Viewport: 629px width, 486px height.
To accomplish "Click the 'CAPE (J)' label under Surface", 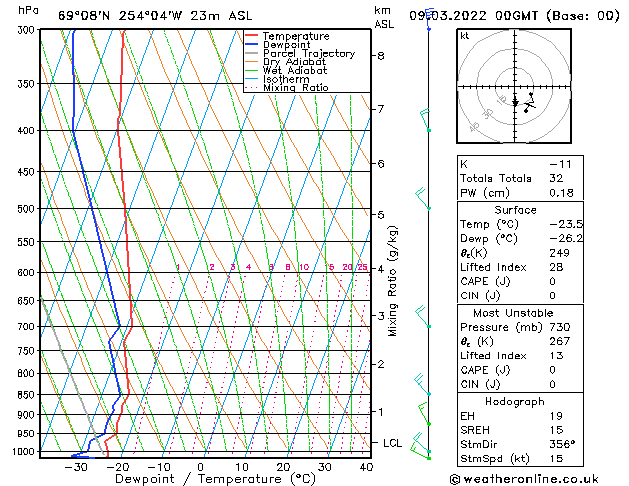I will tap(485, 281).
